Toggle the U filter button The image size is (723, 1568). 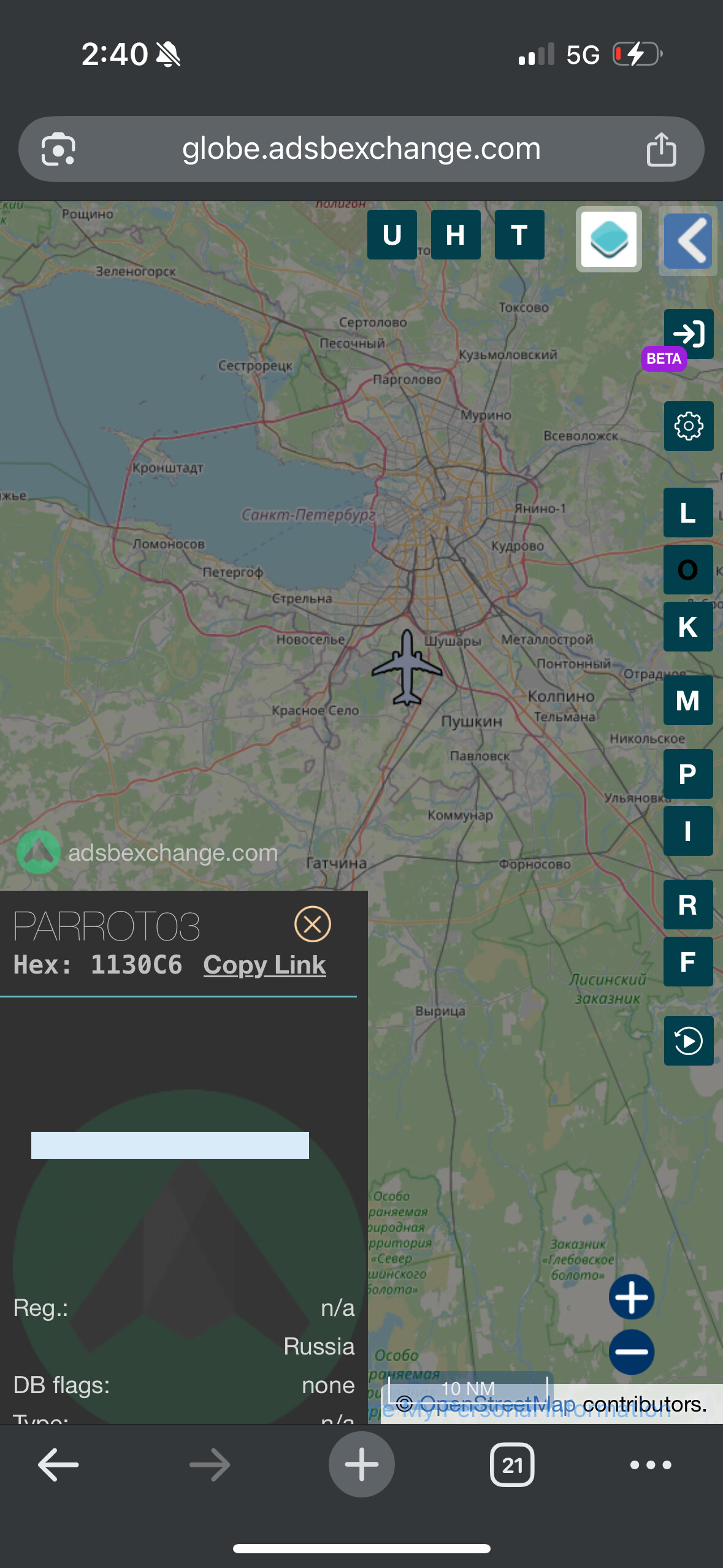click(x=392, y=235)
